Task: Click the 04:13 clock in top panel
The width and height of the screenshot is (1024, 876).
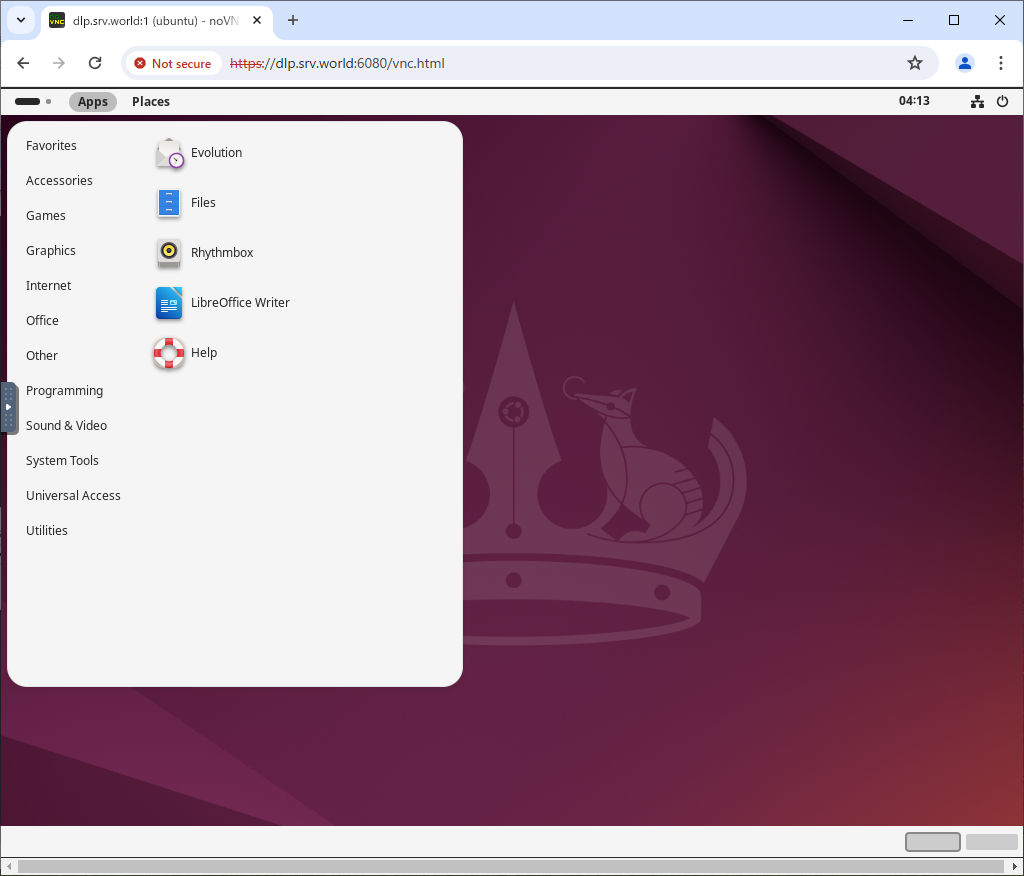Action: pos(914,101)
